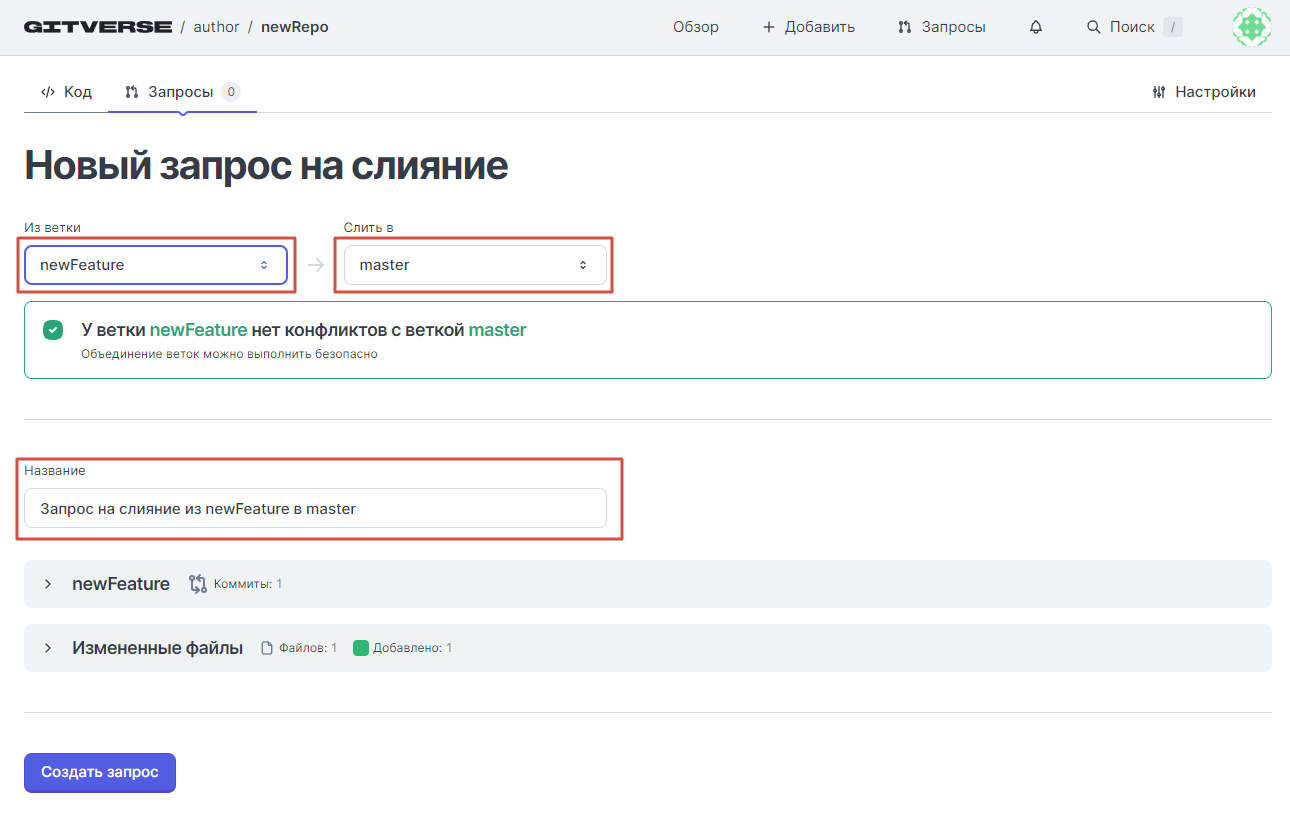This screenshot has width=1290, height=814.
Task: Switch to the Запросы repository tab
Action: tap(183, 92)
